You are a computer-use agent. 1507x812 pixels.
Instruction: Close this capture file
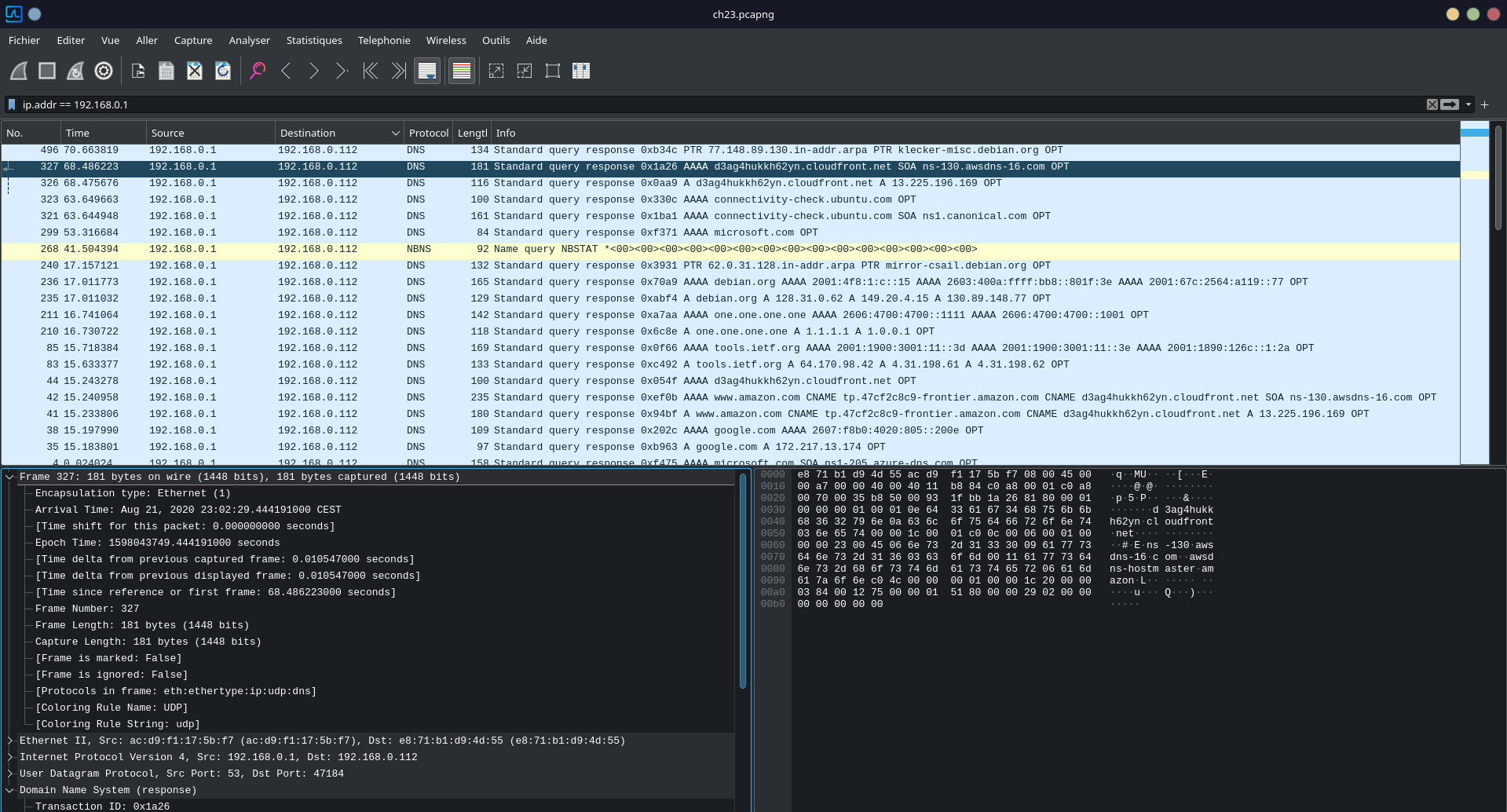195,71
